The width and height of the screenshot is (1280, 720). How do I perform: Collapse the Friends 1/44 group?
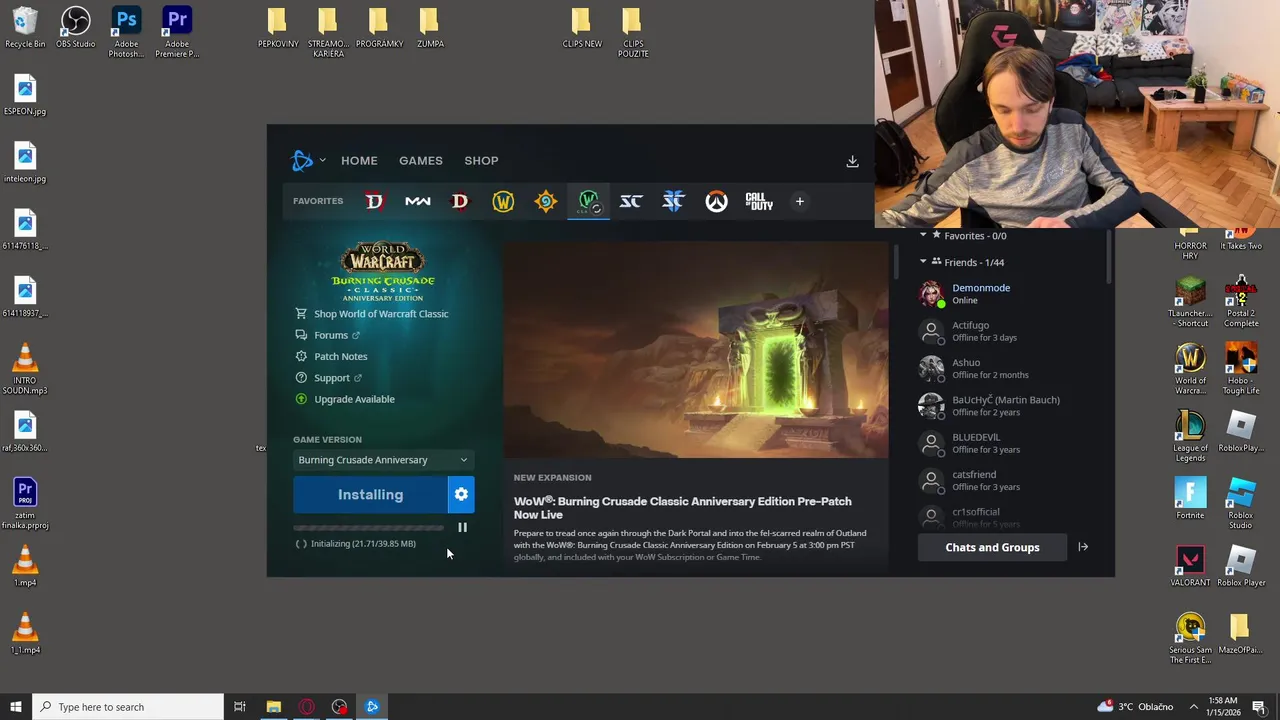(923, 262)
